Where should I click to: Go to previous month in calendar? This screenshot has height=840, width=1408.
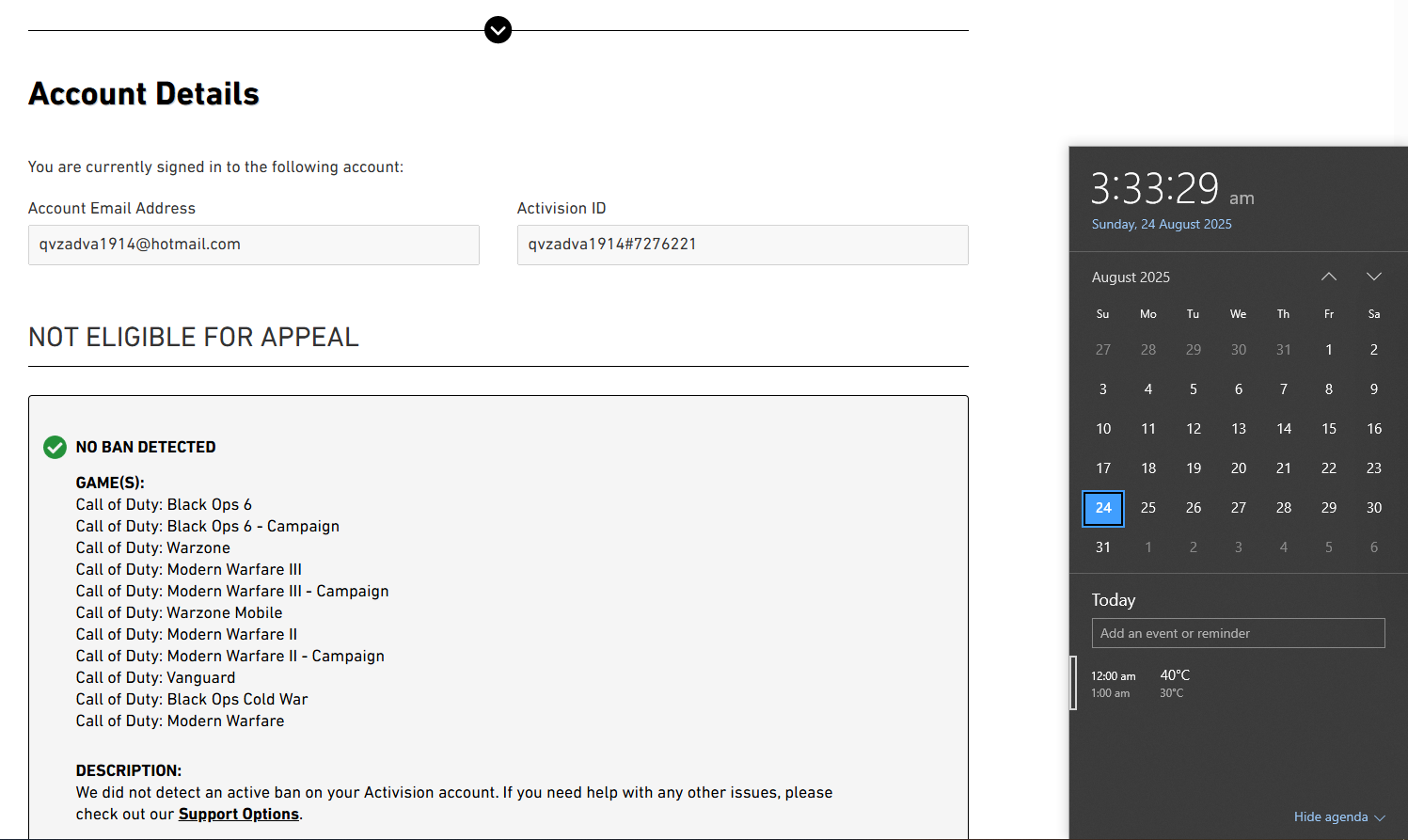(1328, 277)
